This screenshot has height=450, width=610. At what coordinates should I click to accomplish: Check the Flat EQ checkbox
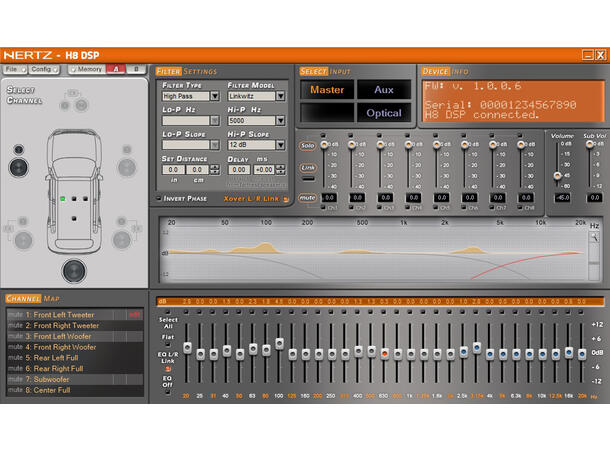click(168, 345)
